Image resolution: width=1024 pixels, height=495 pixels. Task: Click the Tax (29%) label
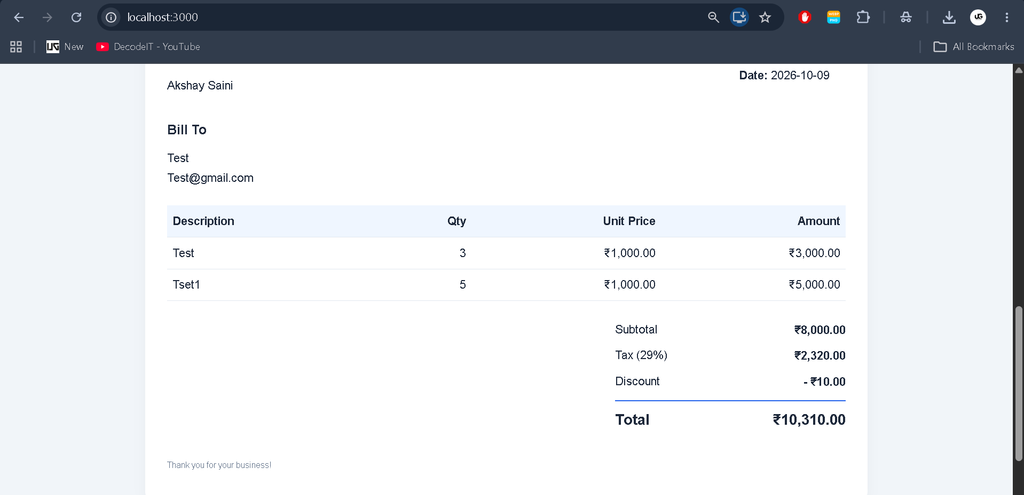(641, 355)
